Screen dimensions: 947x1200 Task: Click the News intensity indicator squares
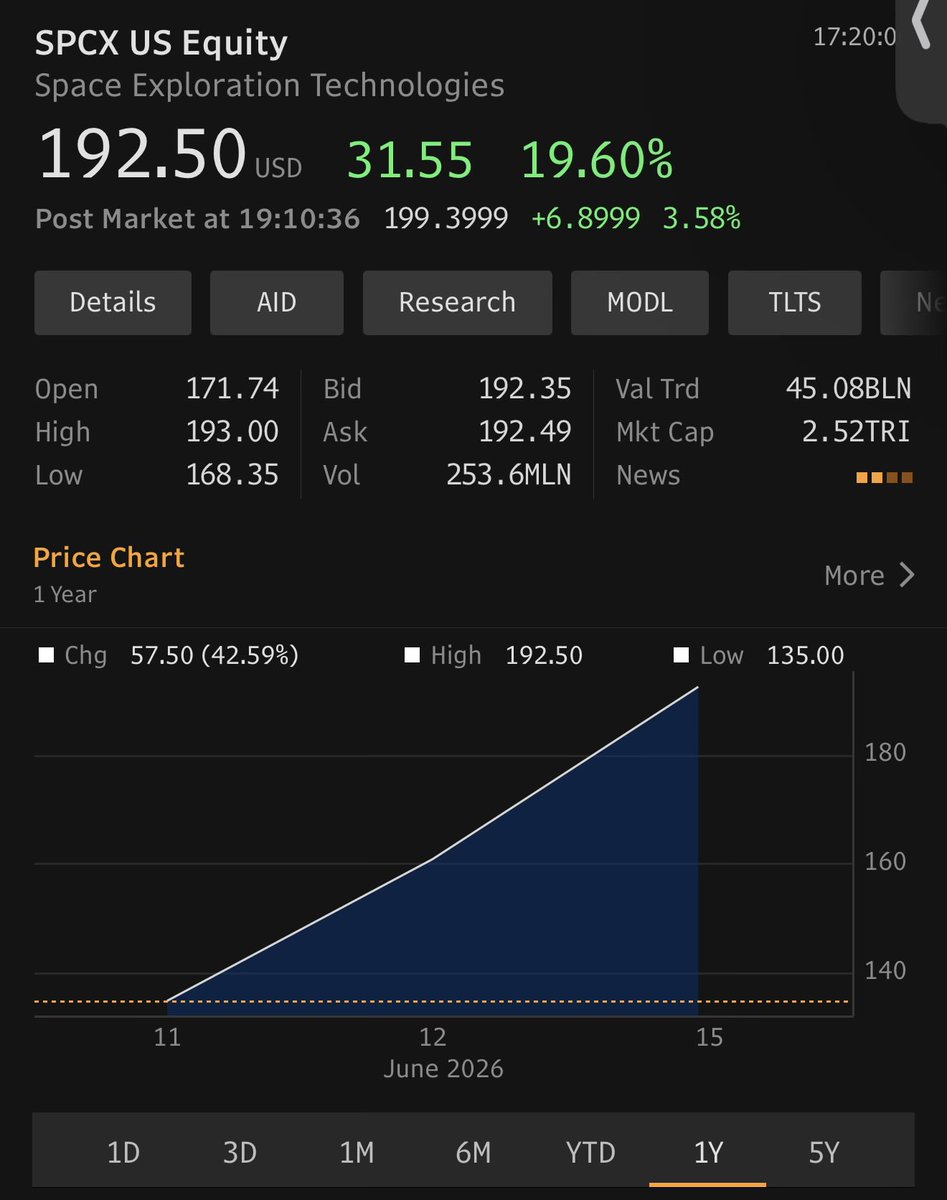[x=884, y=477]
